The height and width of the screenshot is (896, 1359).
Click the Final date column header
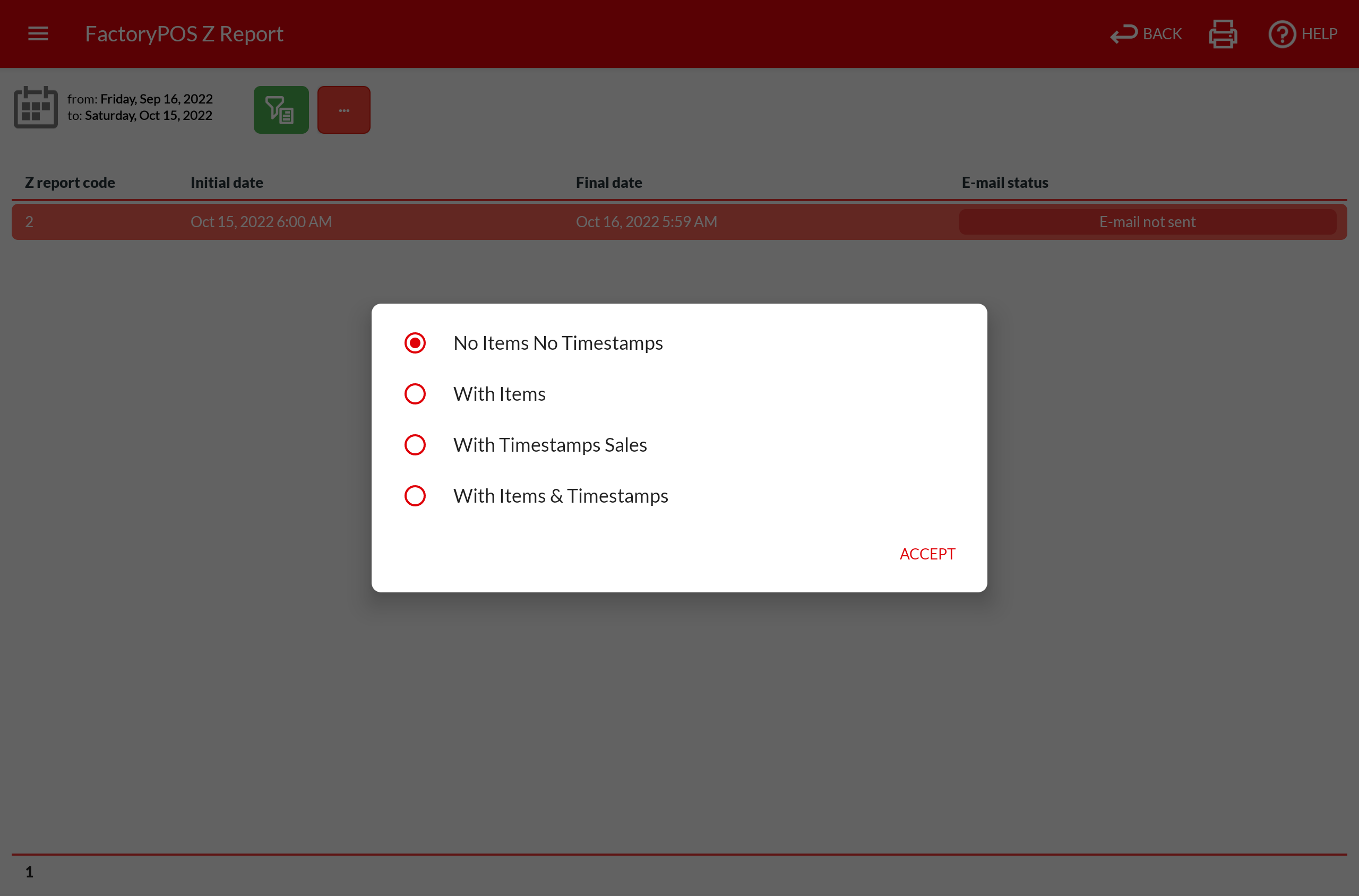[609, 182]
